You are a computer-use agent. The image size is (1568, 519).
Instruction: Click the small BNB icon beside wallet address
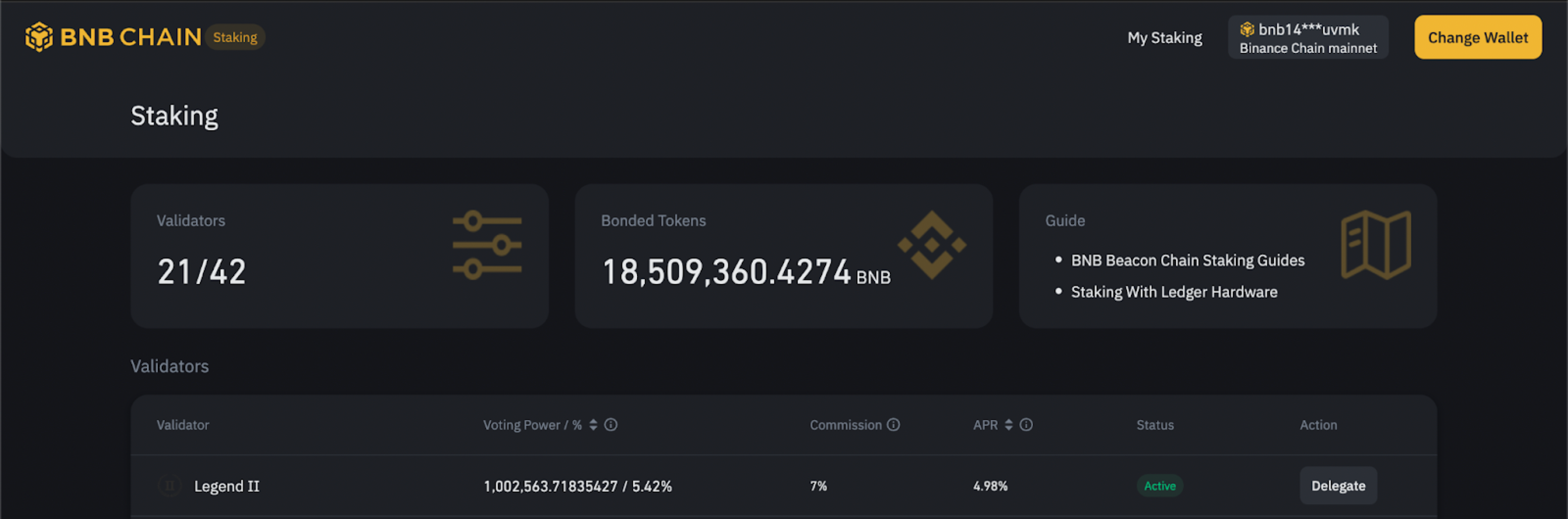[1247, 29]
